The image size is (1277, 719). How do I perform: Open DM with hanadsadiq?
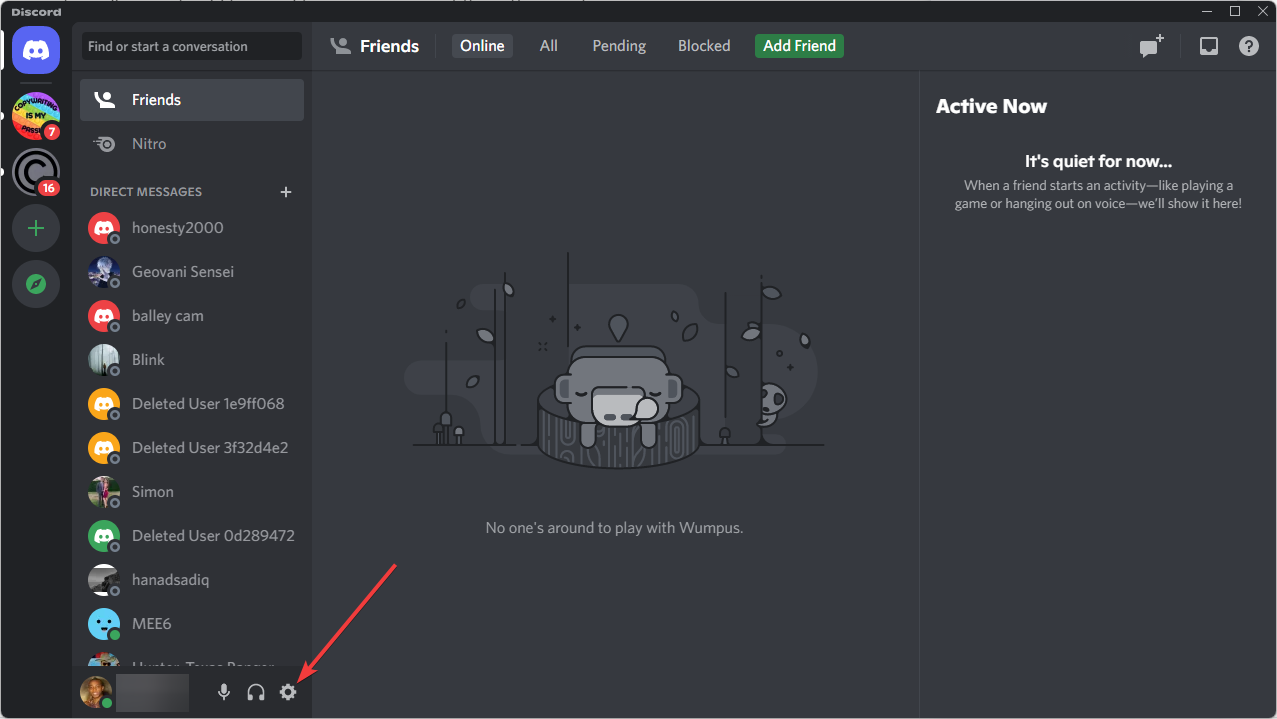click(192, 580)
